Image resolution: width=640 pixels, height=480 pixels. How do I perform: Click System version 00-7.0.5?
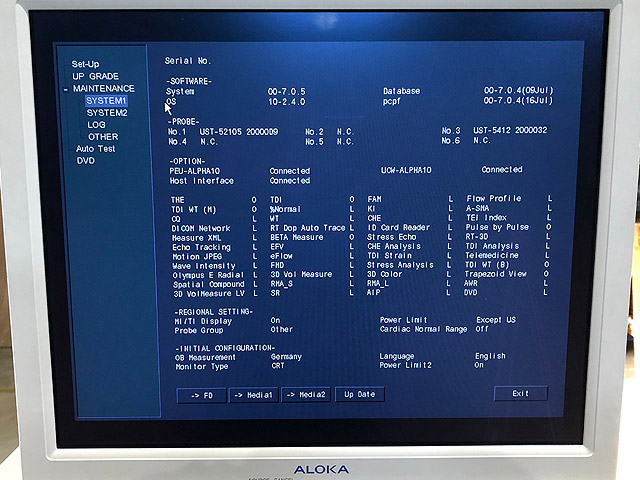287,92
